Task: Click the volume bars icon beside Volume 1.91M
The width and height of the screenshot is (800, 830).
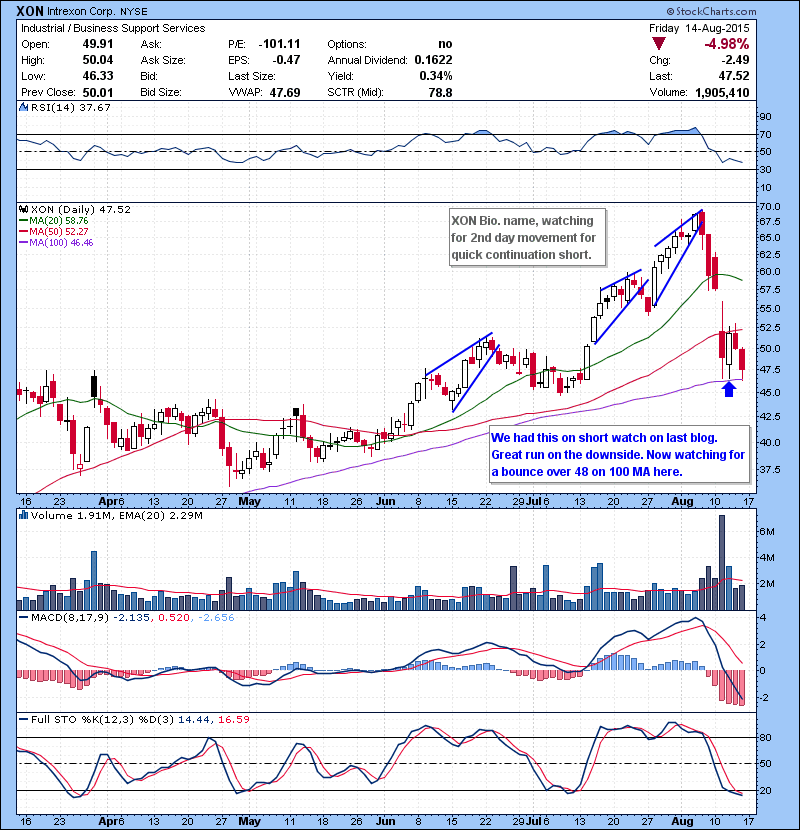Action: [23, 516]
